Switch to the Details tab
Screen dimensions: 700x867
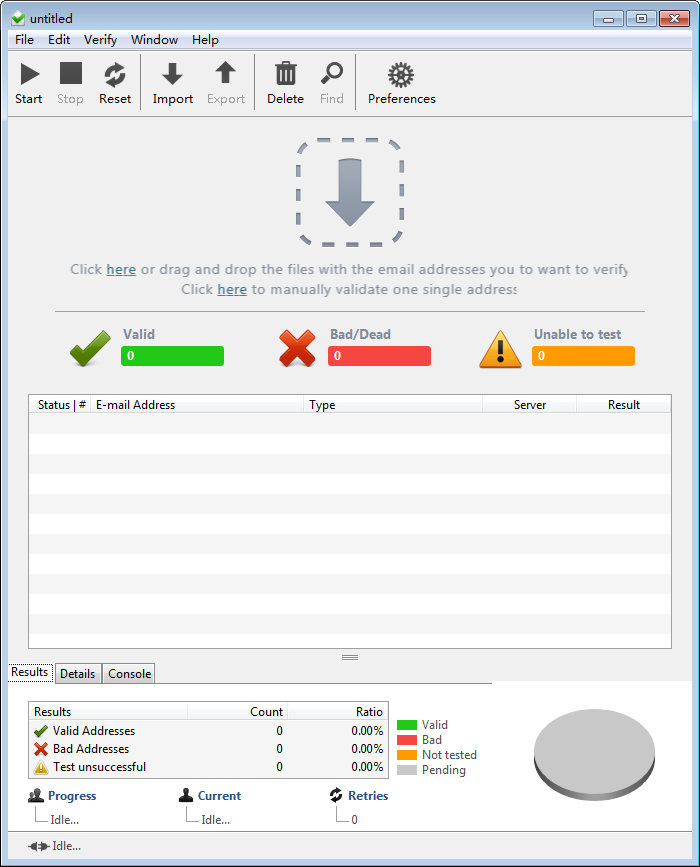click(77, 673)
